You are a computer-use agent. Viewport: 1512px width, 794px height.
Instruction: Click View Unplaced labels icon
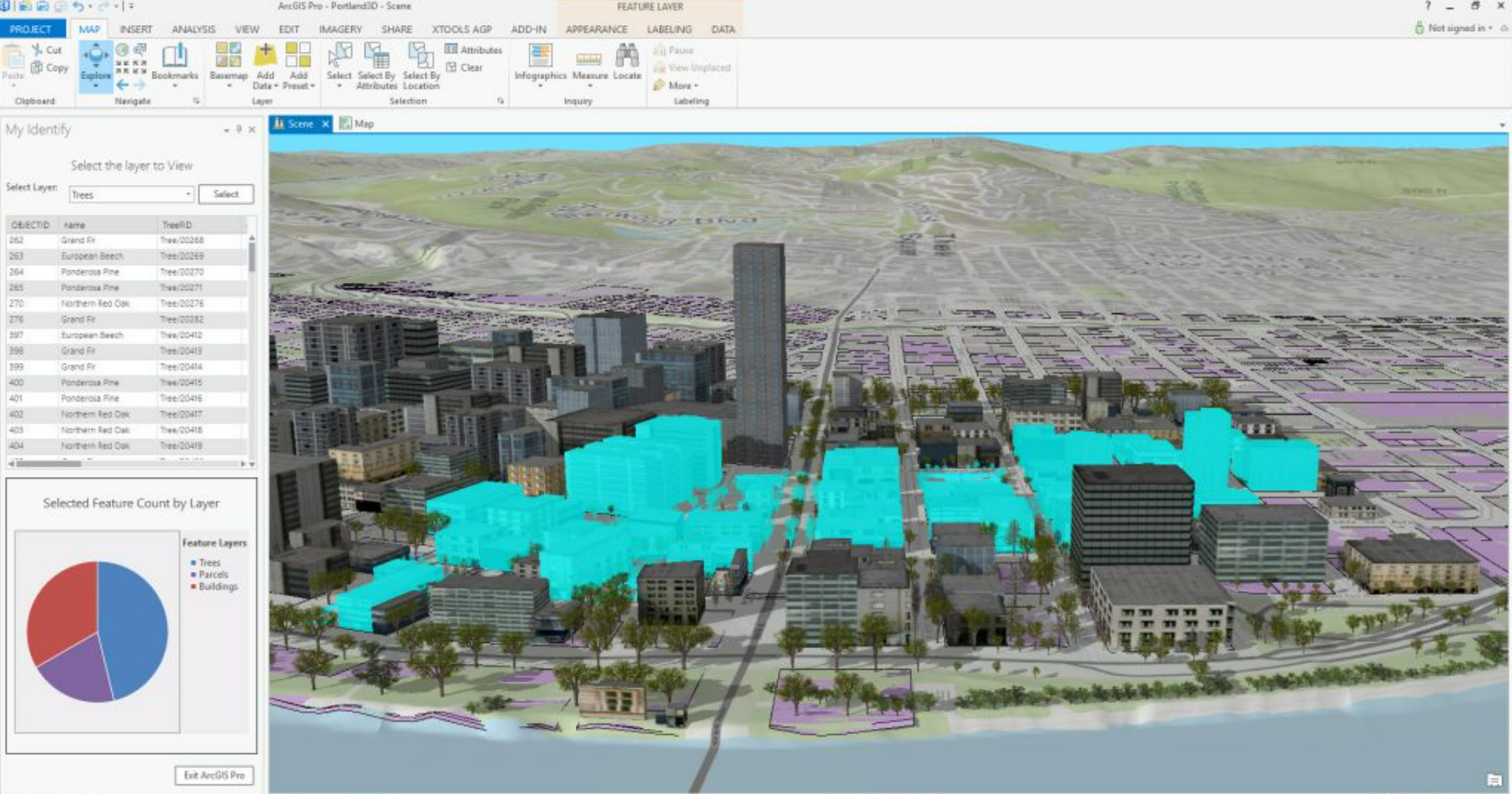[659, 68]
